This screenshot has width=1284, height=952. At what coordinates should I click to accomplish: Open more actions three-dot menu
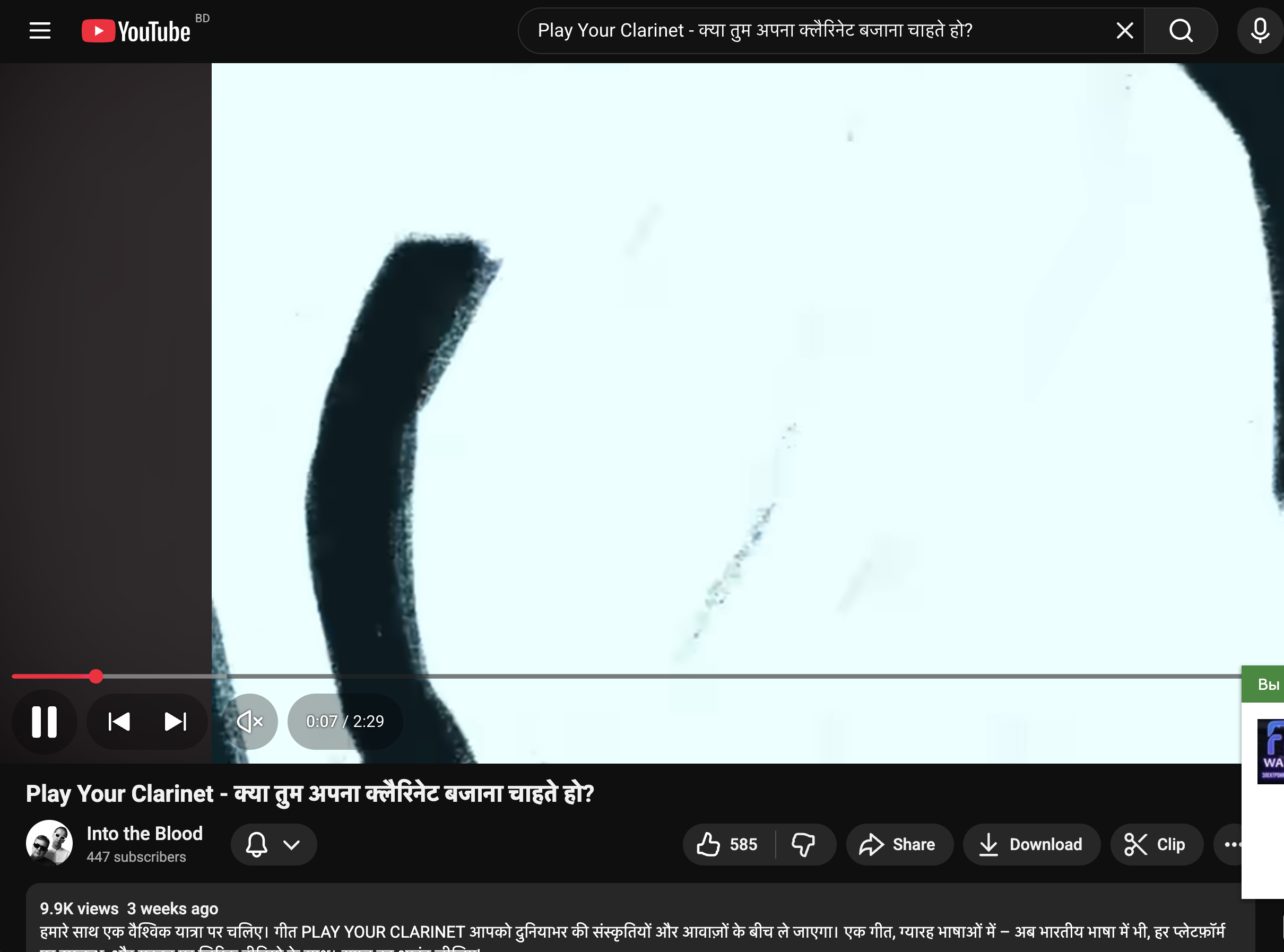pos(1230,844)
